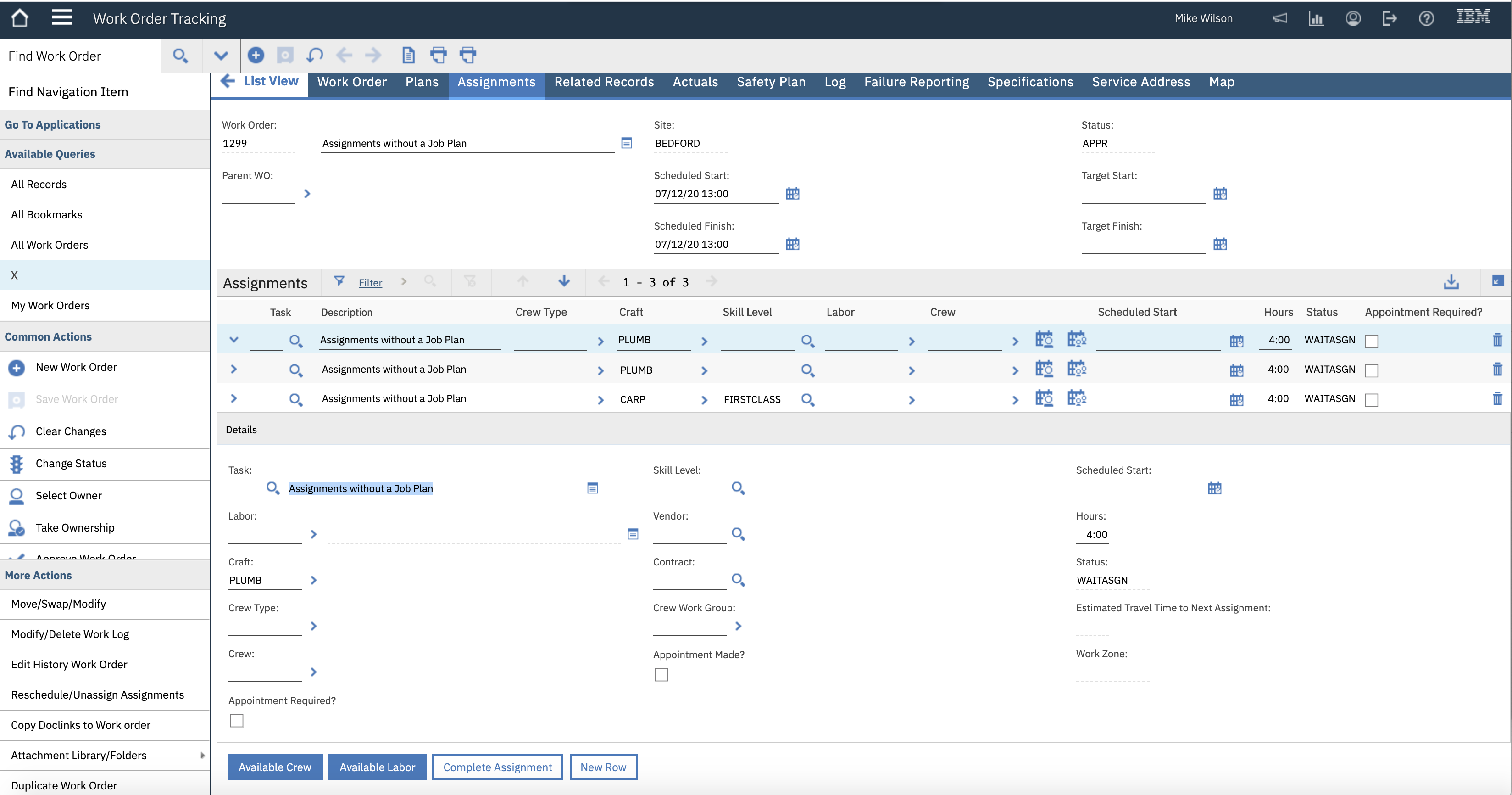Click the Help question mark icon
Screen dimensions: 1512x795
1426,18
